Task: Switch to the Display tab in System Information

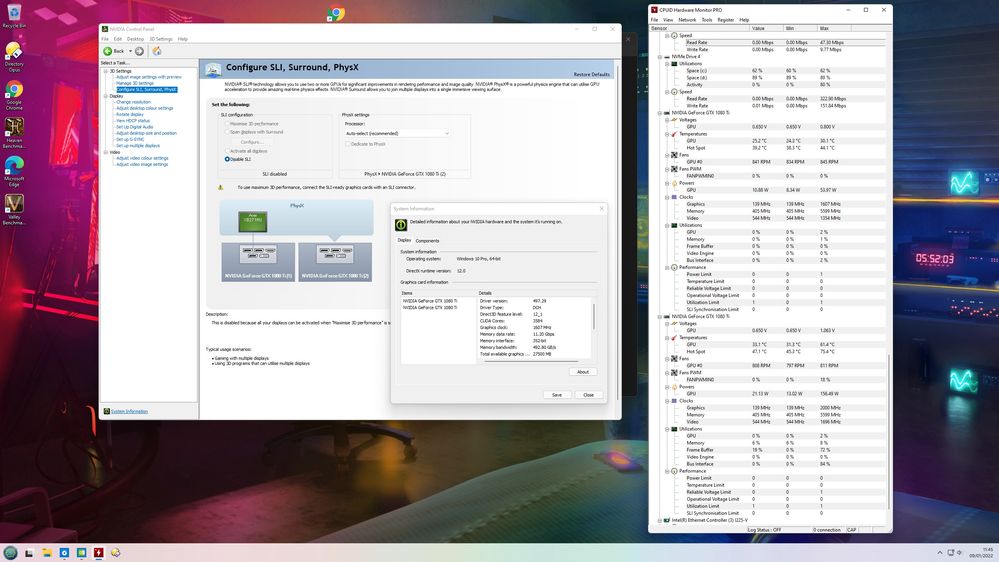Action: [405, 240]
